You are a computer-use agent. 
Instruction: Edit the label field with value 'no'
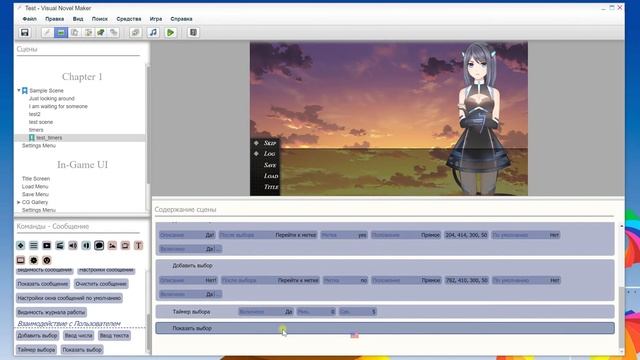click(345, 280)
